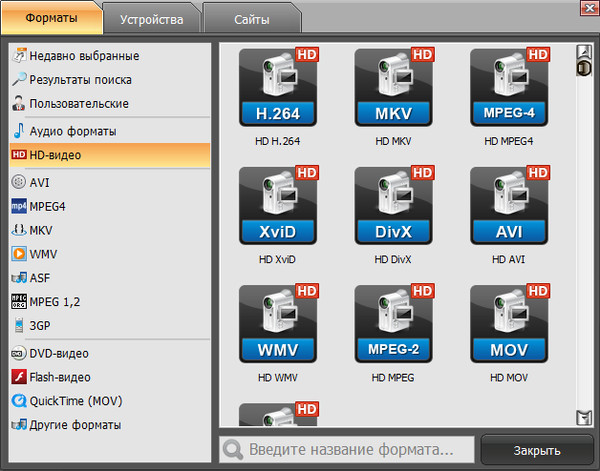
Task: Select the HD H.264 format icon
Action: click(x=277, y=88)
